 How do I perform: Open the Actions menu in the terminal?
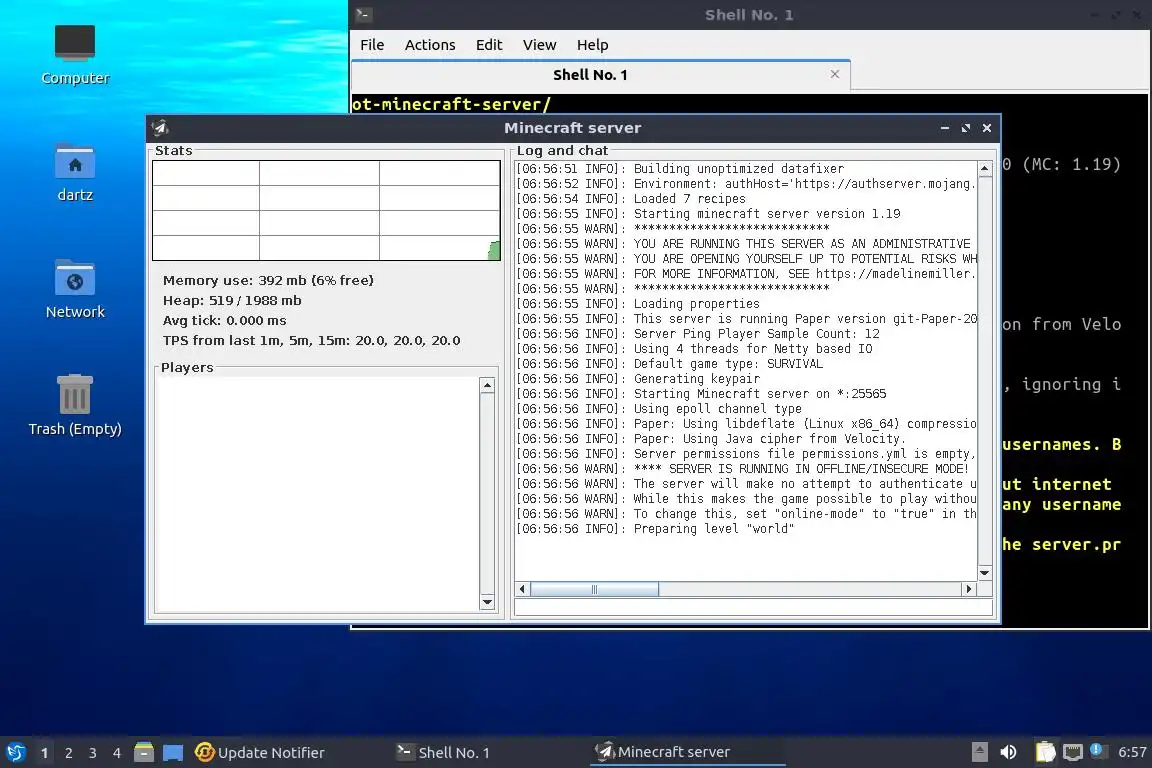(430, 45)
